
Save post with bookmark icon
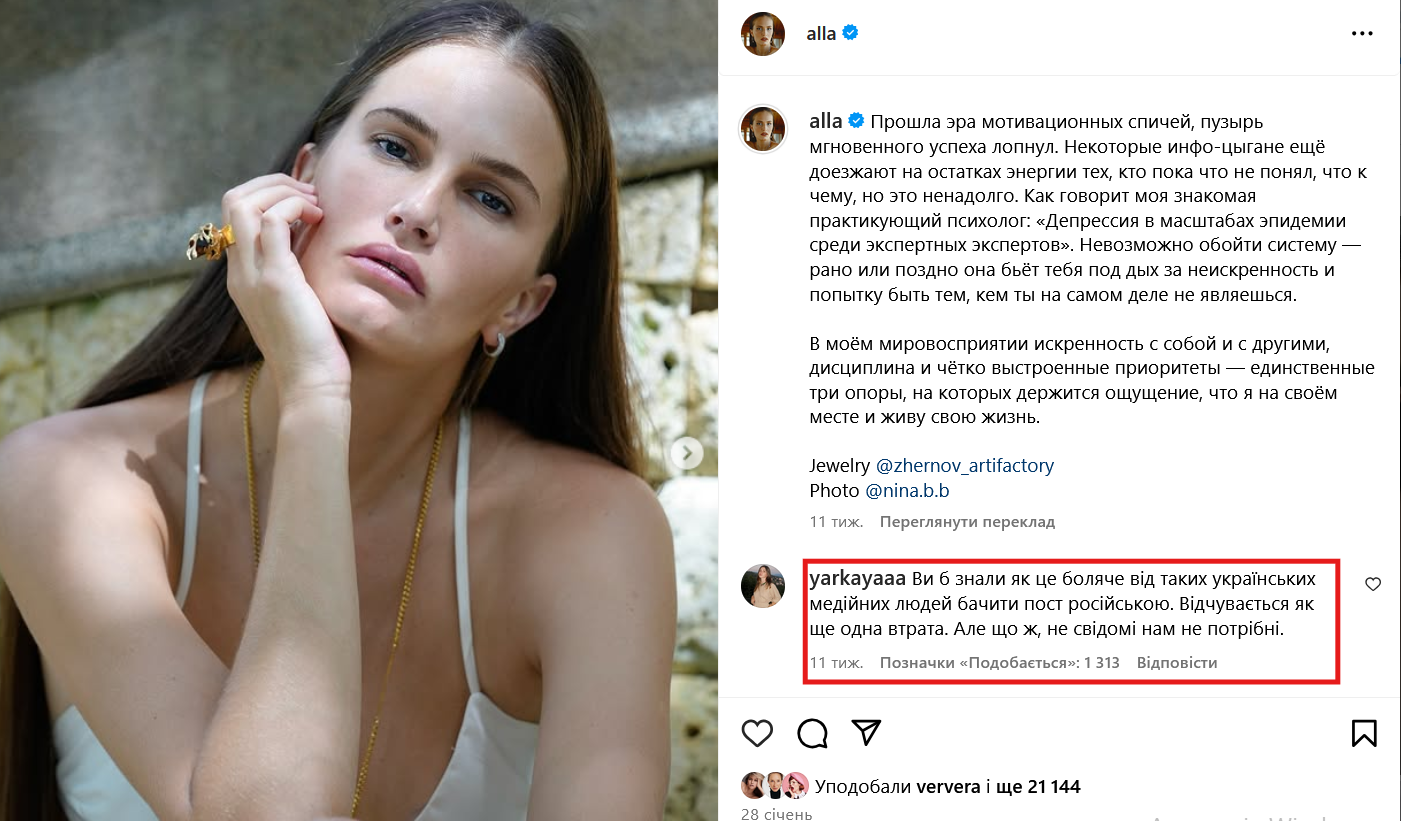click(x=1364, y=733)
